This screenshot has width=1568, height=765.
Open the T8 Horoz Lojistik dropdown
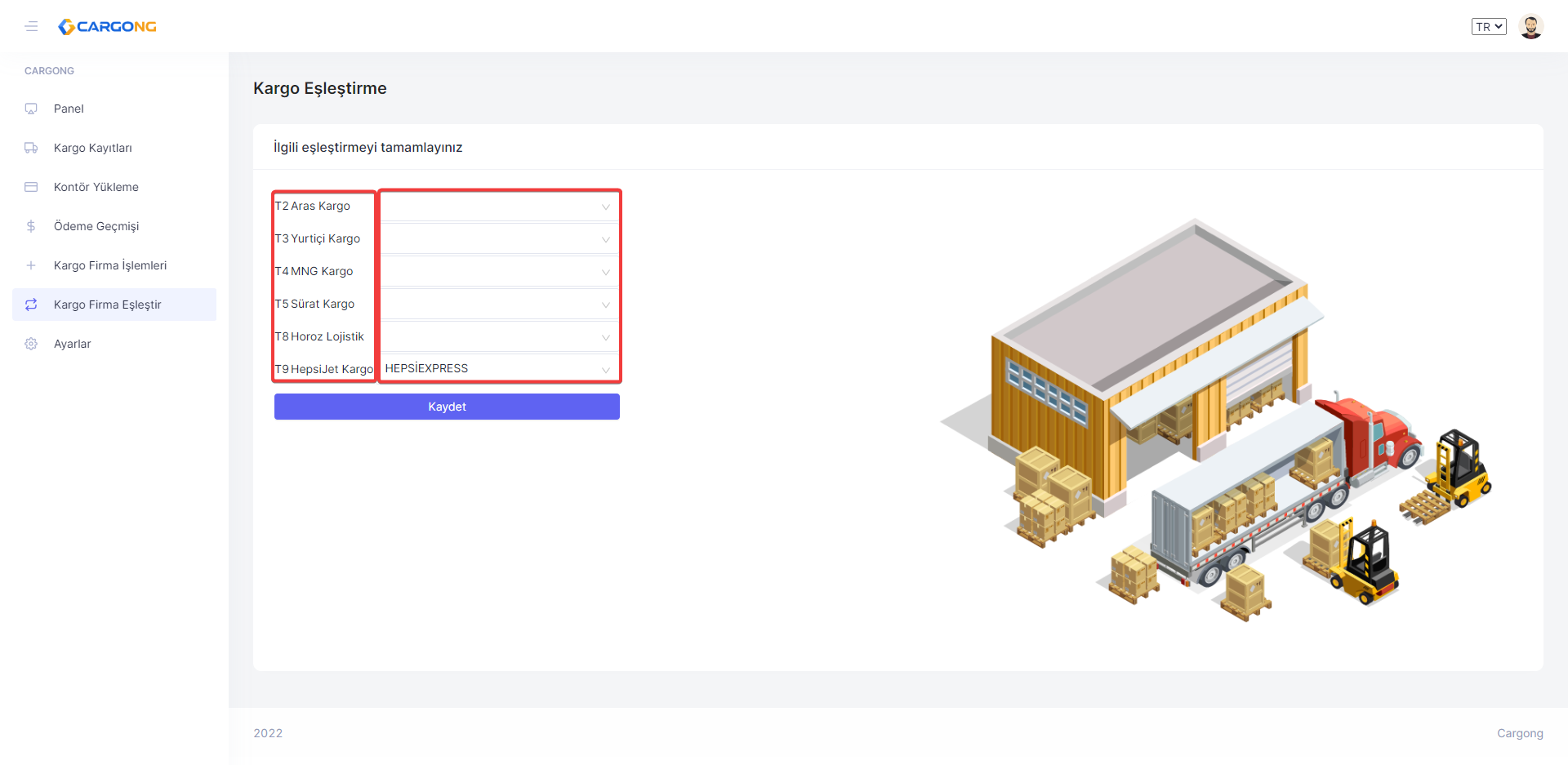[x=499, y=337]
